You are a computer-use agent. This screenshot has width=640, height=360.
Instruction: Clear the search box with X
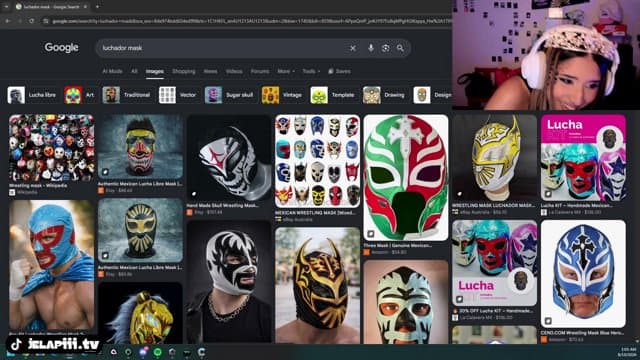[353, 48]
